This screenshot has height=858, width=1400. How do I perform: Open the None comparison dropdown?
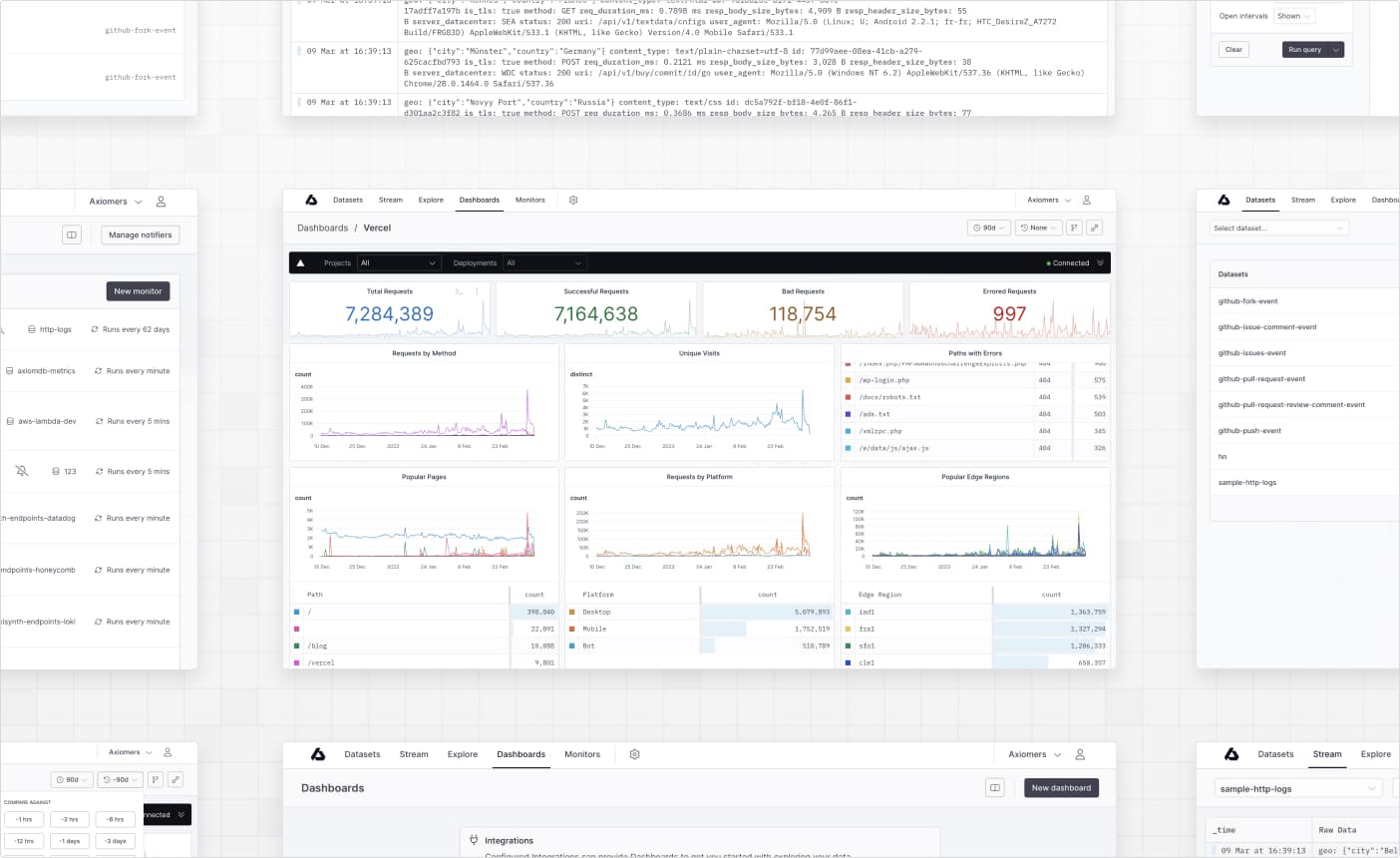click(1037, 227)
